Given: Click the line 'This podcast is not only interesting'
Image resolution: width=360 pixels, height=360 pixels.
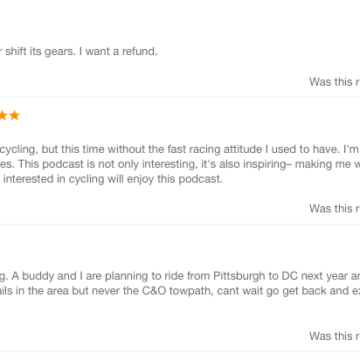Looking at the screenshot, I should 180,164.
